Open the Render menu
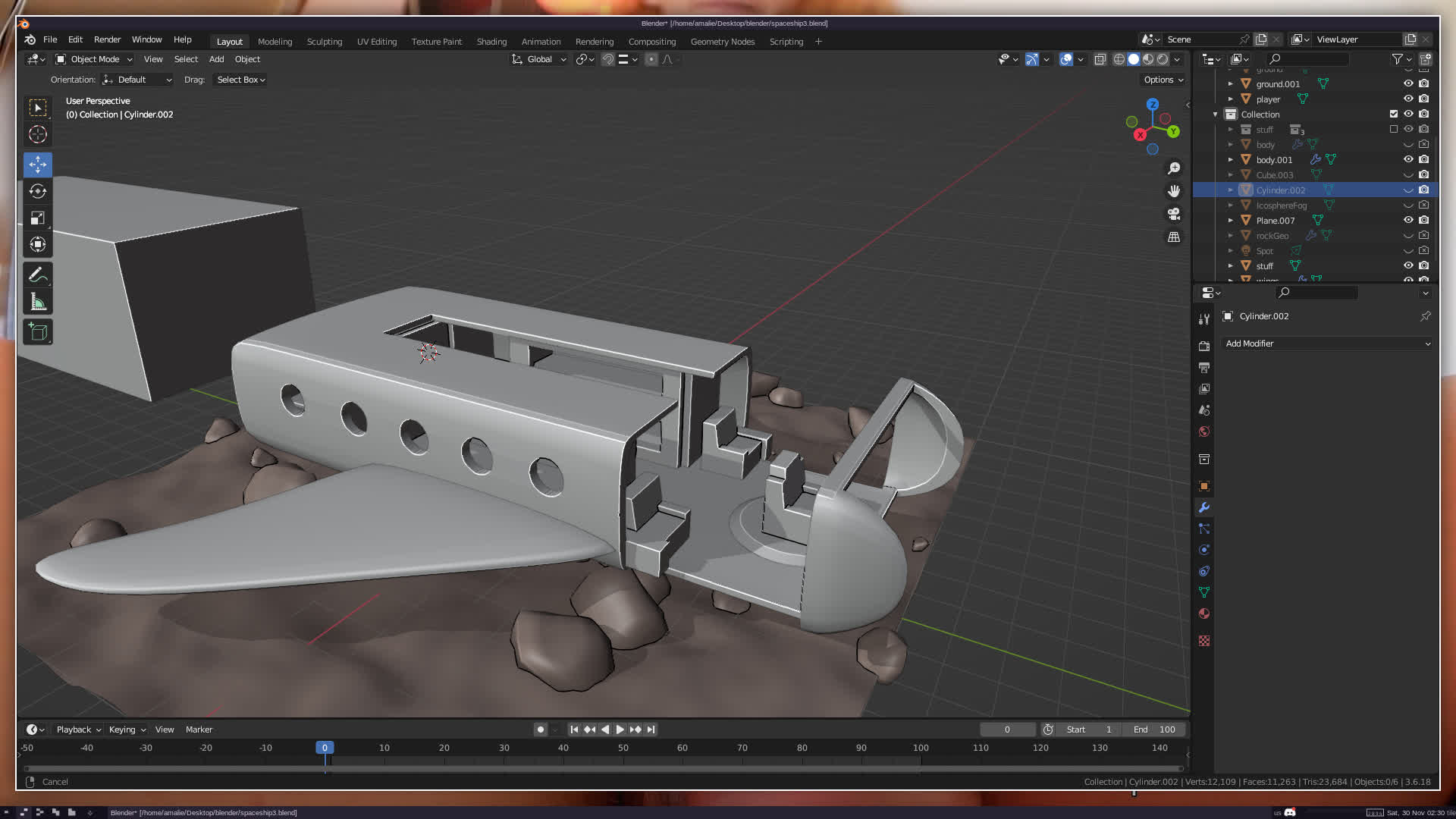Viewport: 1456px width, 819px height. (107, 39)
